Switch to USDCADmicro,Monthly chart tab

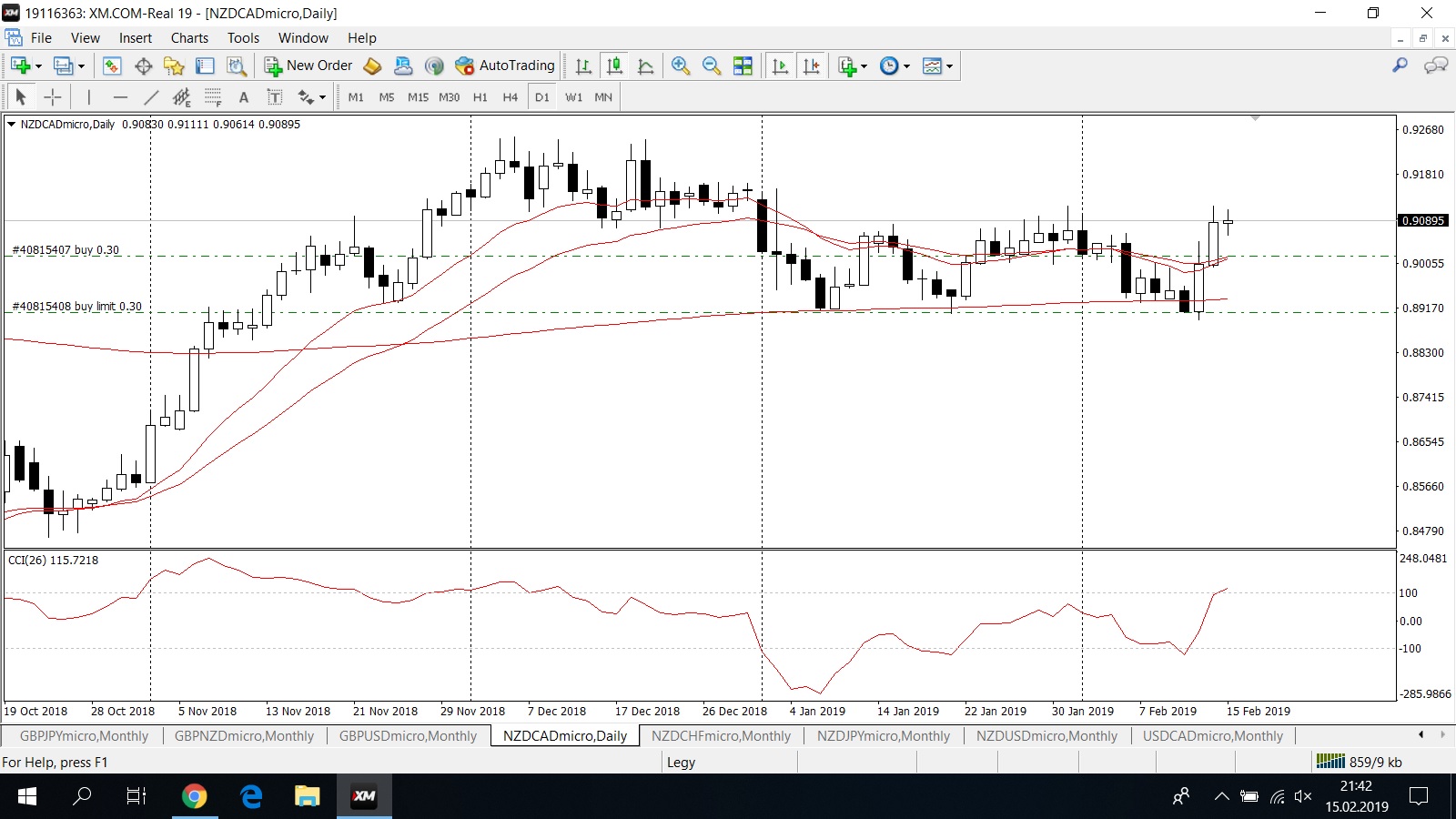[x=1213, y=736]
